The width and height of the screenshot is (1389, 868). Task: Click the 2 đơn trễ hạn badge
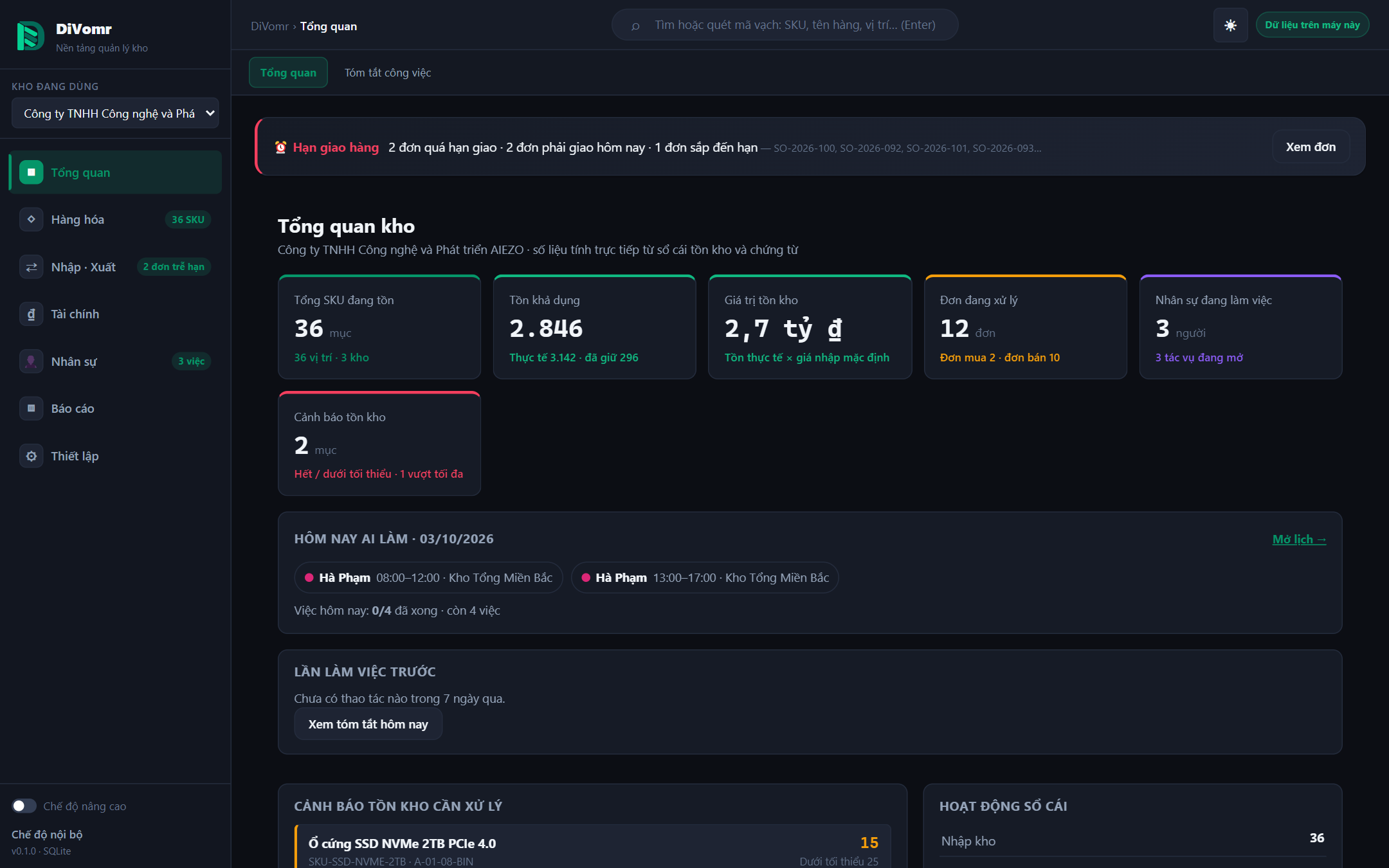point(174,267)
